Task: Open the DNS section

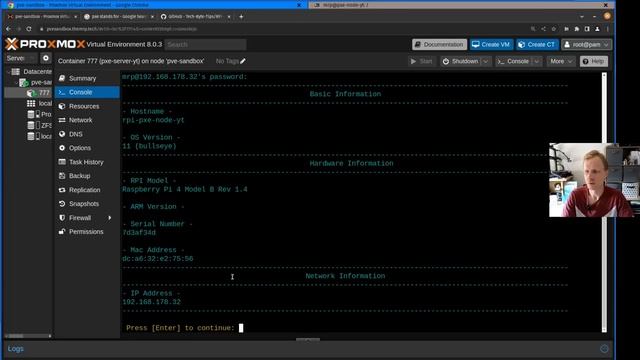Action: click(87, 134)
